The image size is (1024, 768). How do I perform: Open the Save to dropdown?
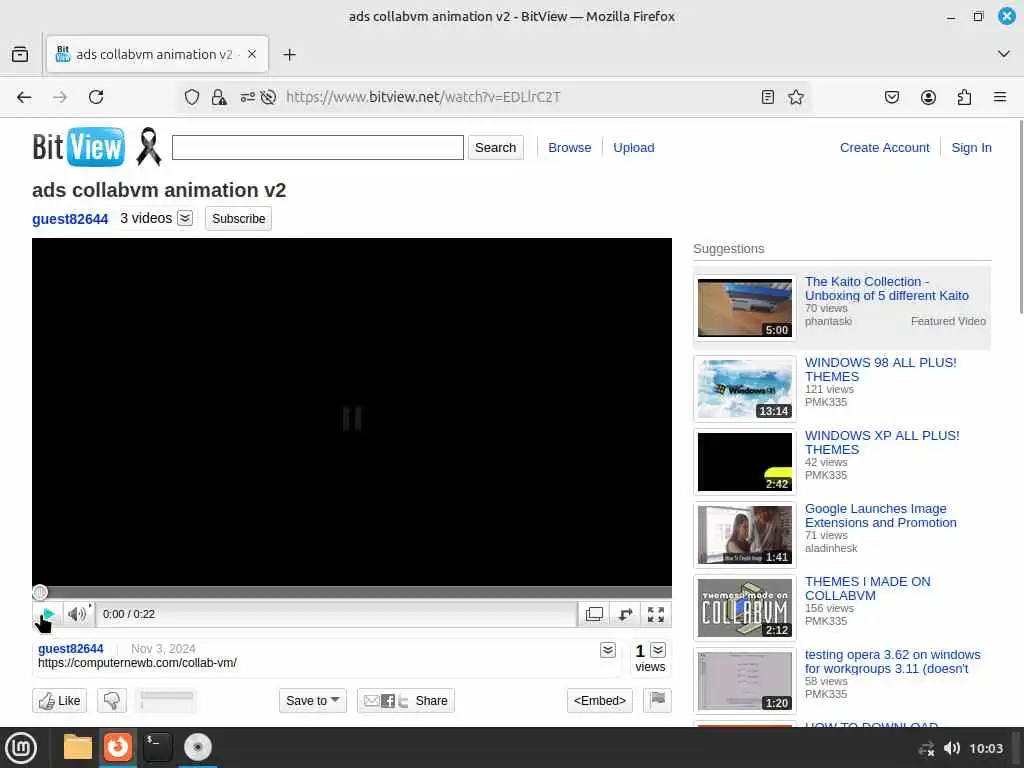(x=313, y=701)
